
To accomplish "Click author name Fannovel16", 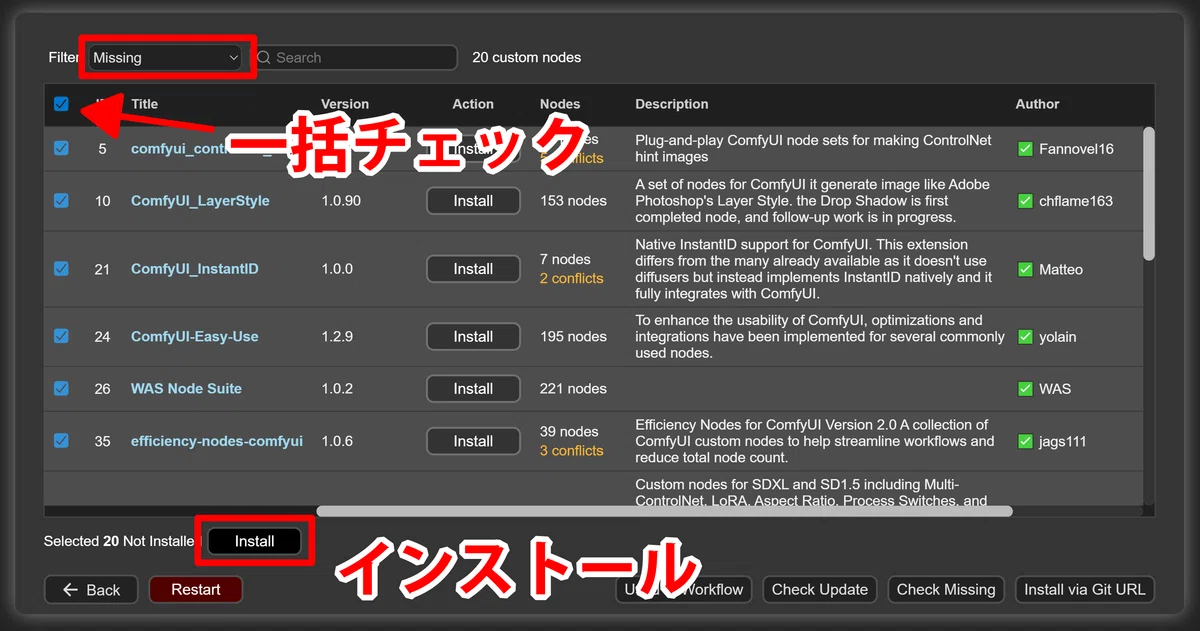I will click(1076, 149).
